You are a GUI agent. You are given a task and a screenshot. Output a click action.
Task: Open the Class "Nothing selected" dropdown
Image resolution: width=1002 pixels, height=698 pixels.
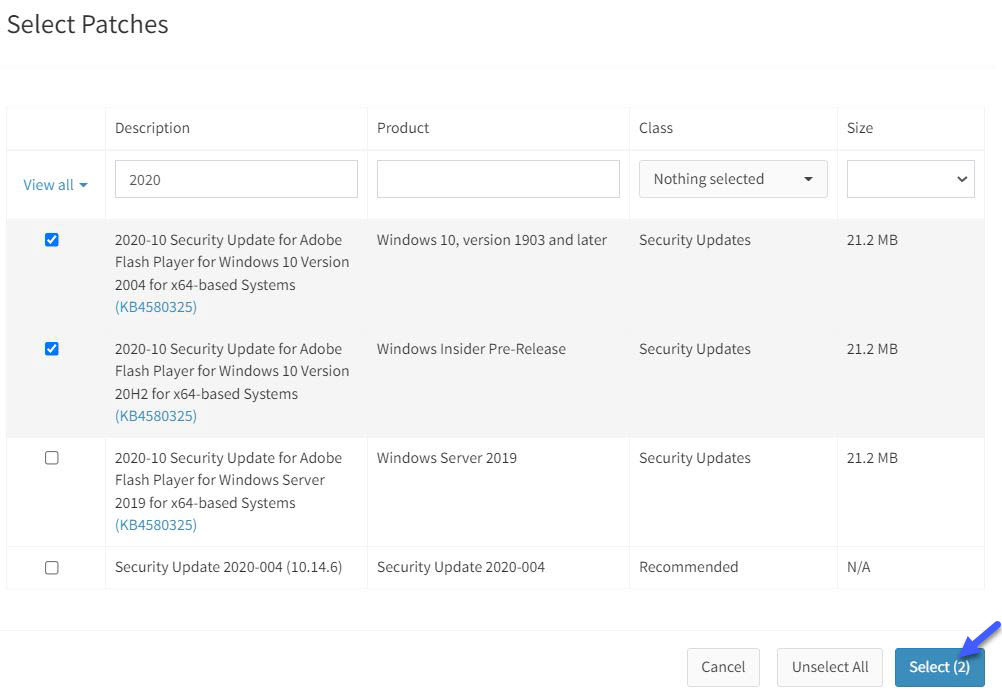coord(733,179)
